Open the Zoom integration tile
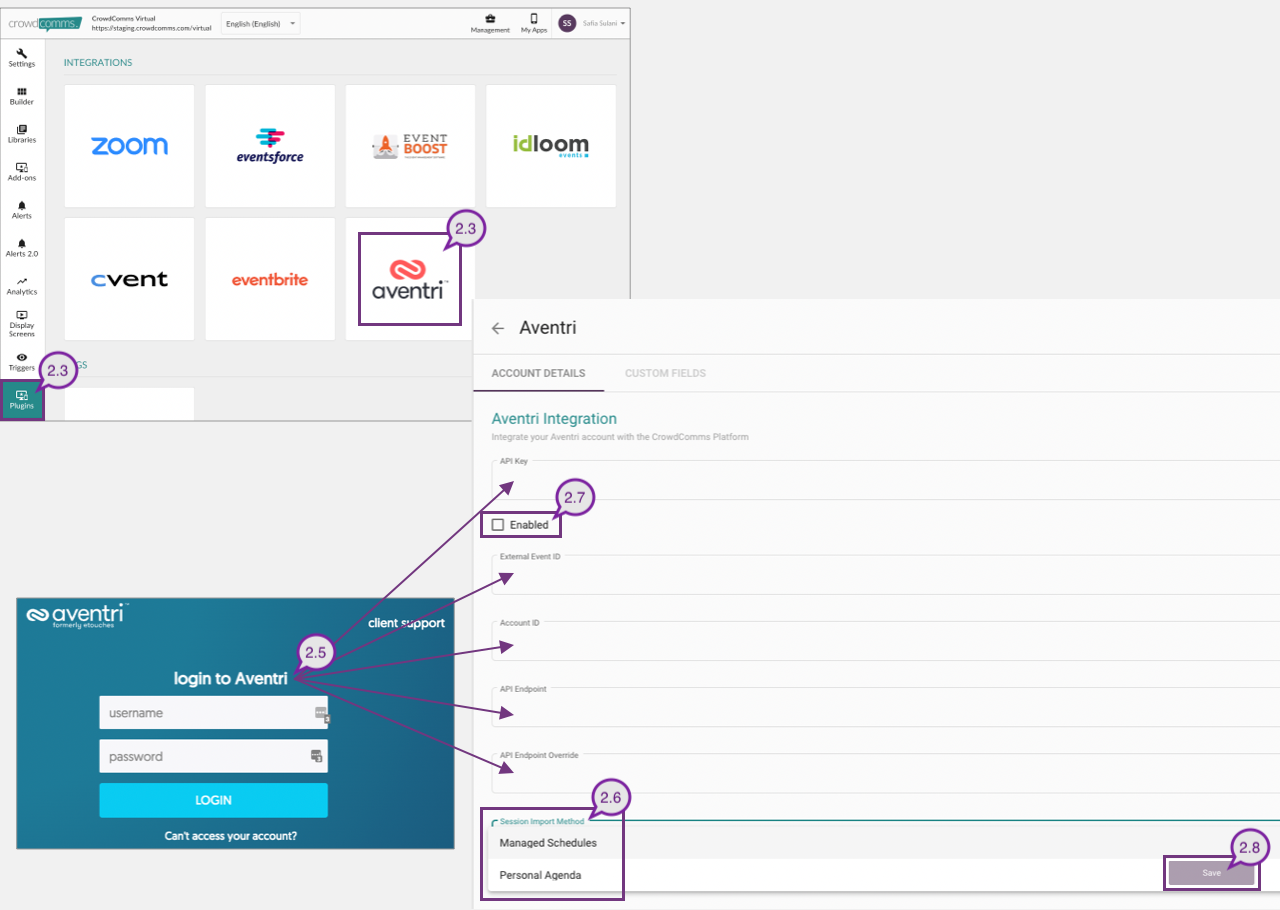1280x910 pixels. [129, 146]
